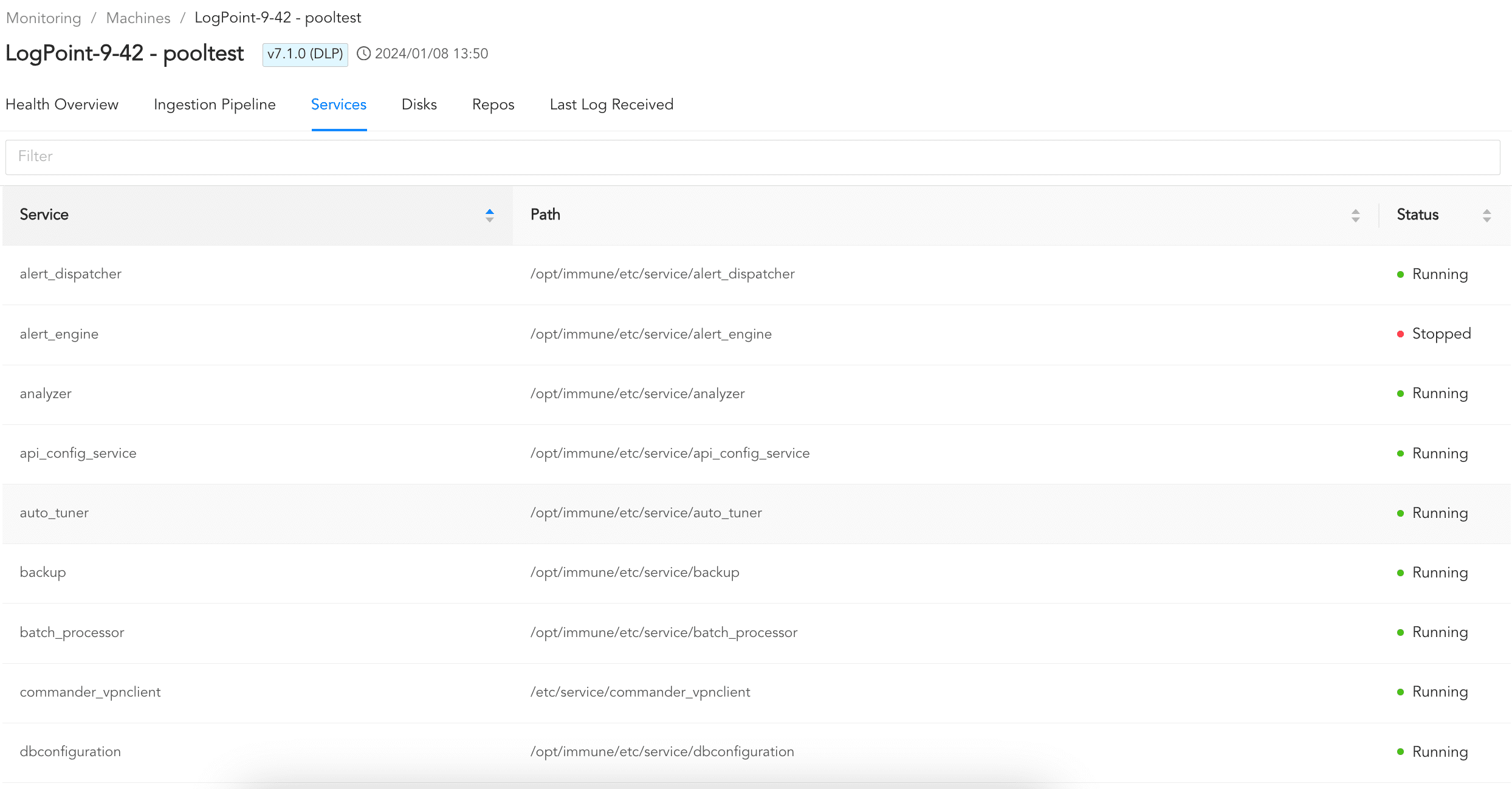
Task: Click green status dot for backup service
Action: click(x=1400, y=573)
